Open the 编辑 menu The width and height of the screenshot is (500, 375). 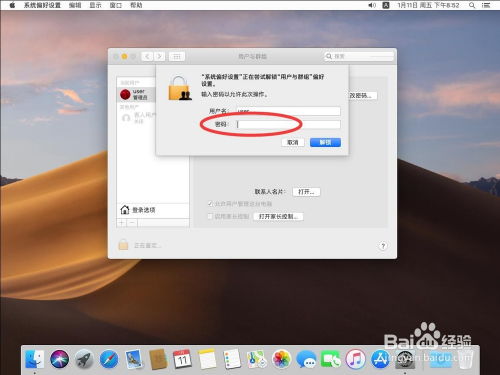click(75, 5)
